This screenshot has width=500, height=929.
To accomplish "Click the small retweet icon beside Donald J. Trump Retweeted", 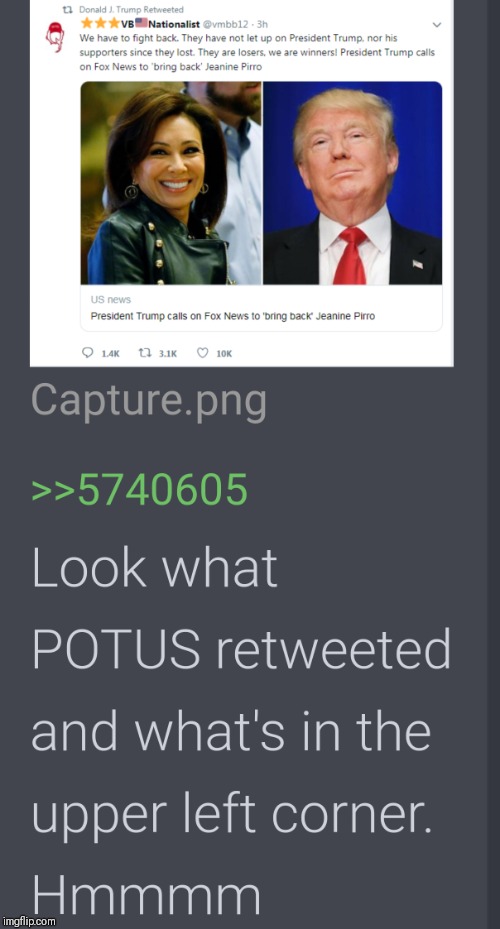I will click(x=66, y=10).
